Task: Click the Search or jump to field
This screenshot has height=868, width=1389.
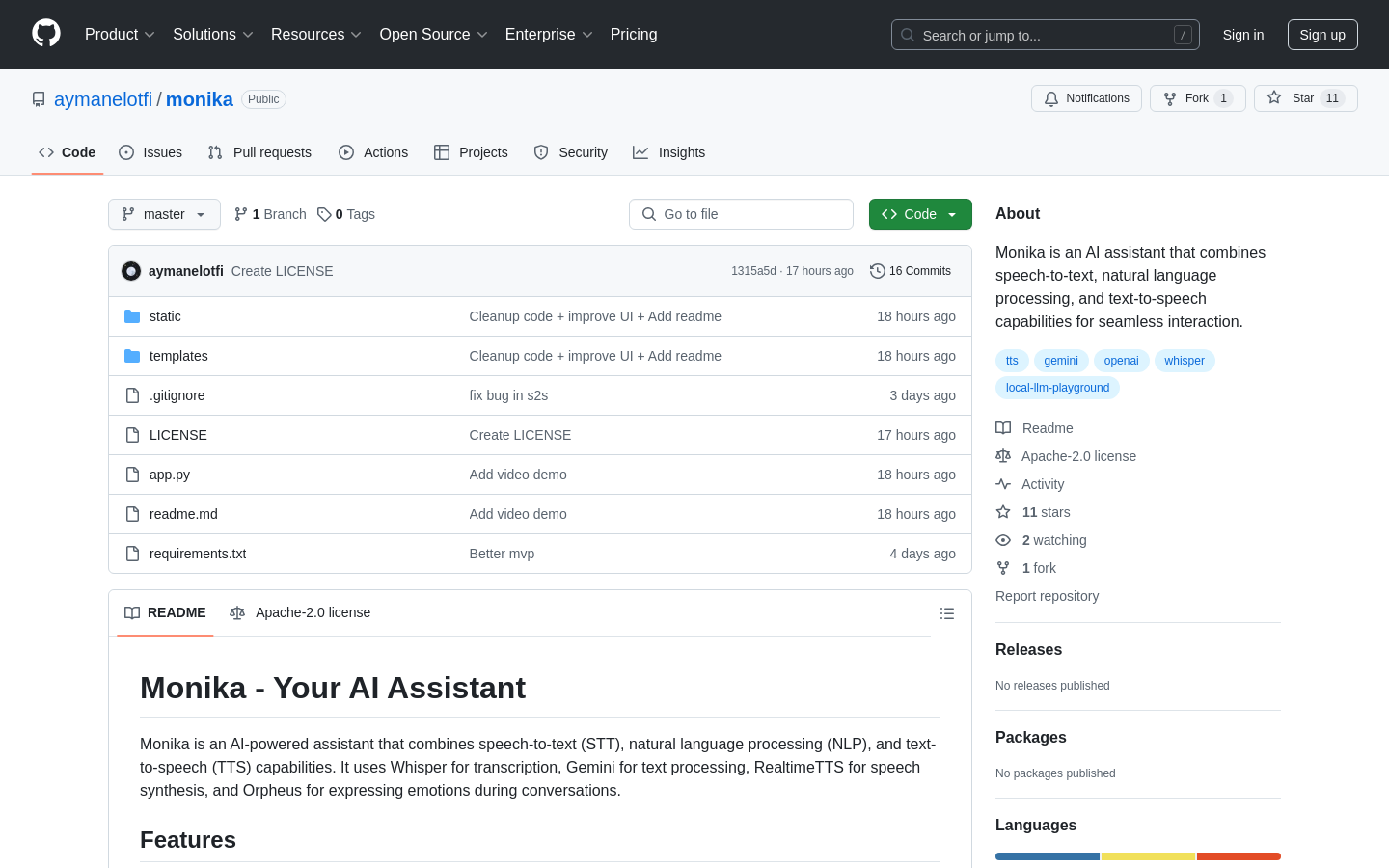Action: pyautogui.click(x=1046, y=35)
